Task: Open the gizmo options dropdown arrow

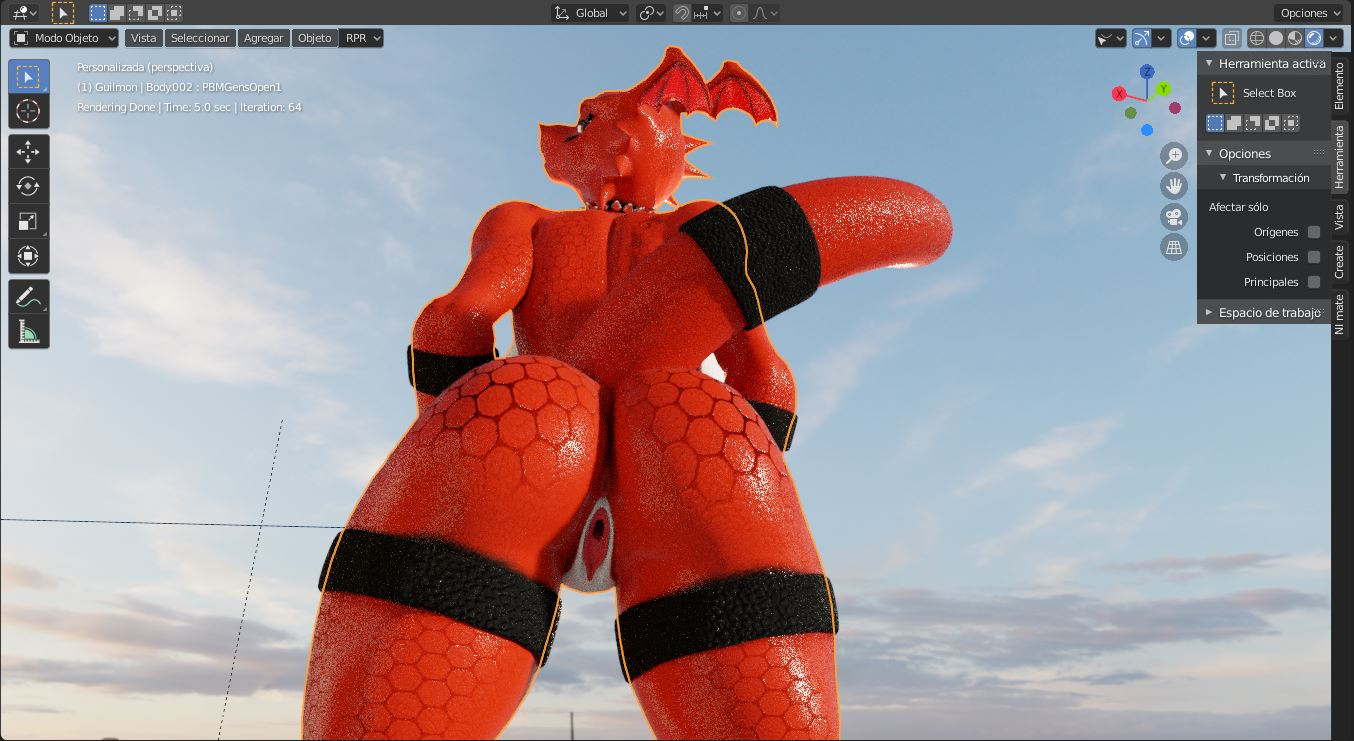Action: tap(1162, 38)
